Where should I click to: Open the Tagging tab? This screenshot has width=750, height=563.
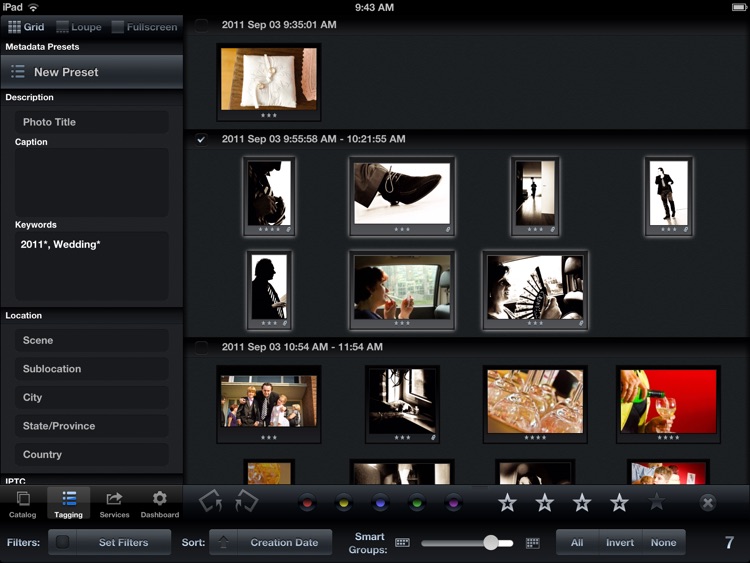point(68,504)
